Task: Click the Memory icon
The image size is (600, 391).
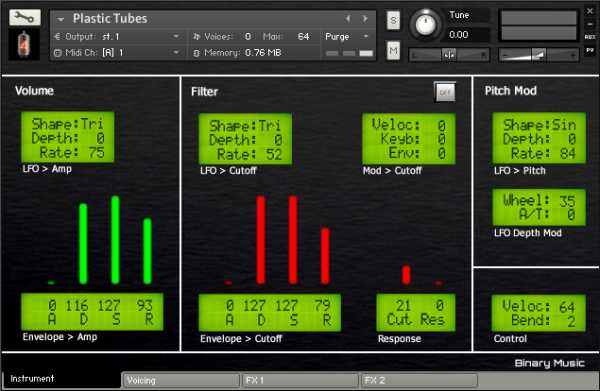Action: 196,53
